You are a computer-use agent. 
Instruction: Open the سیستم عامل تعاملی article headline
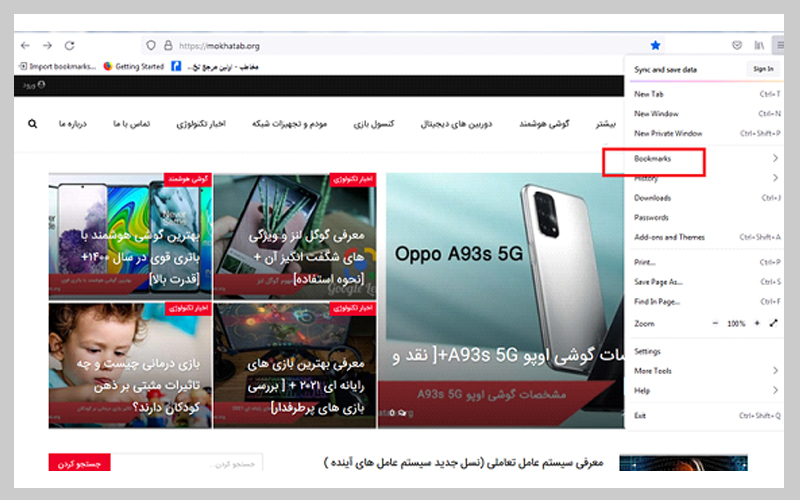pyautogui.click(x=463, y=463)
